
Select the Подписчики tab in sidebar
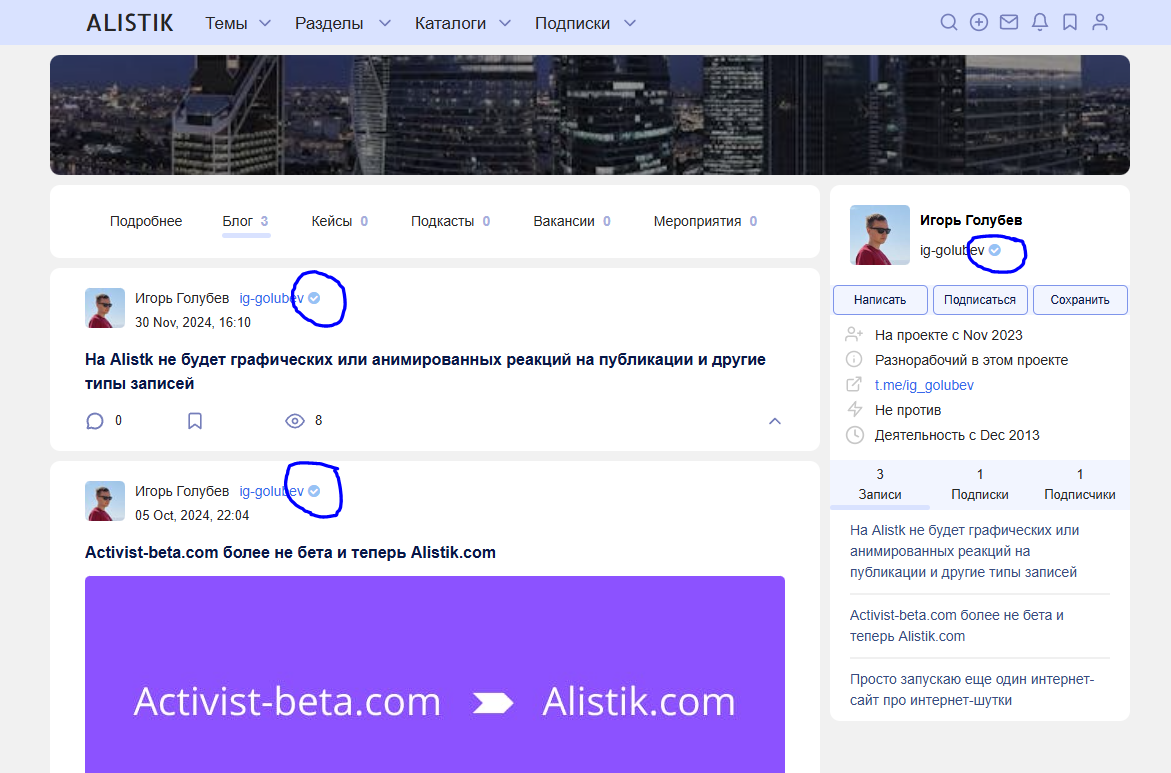click(1079, 484)
